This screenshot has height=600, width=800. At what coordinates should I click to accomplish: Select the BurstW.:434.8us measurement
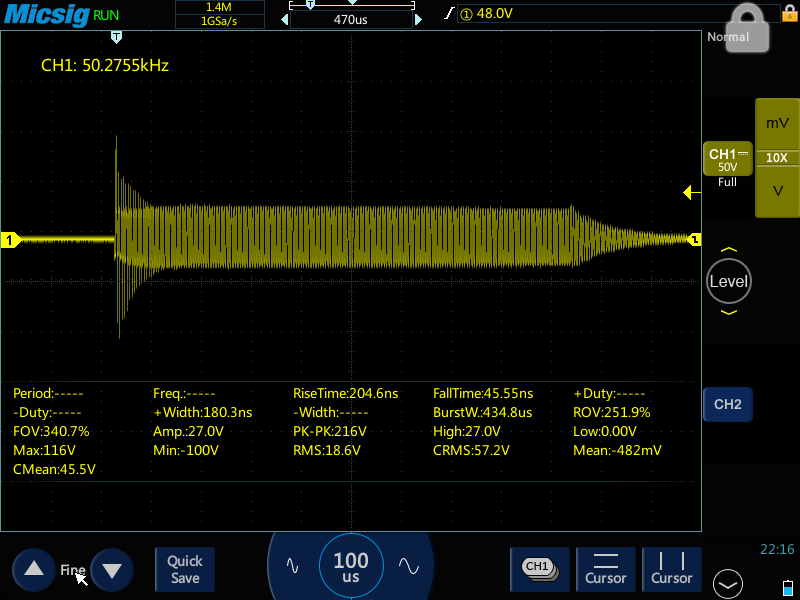click(x=482, y=412)
